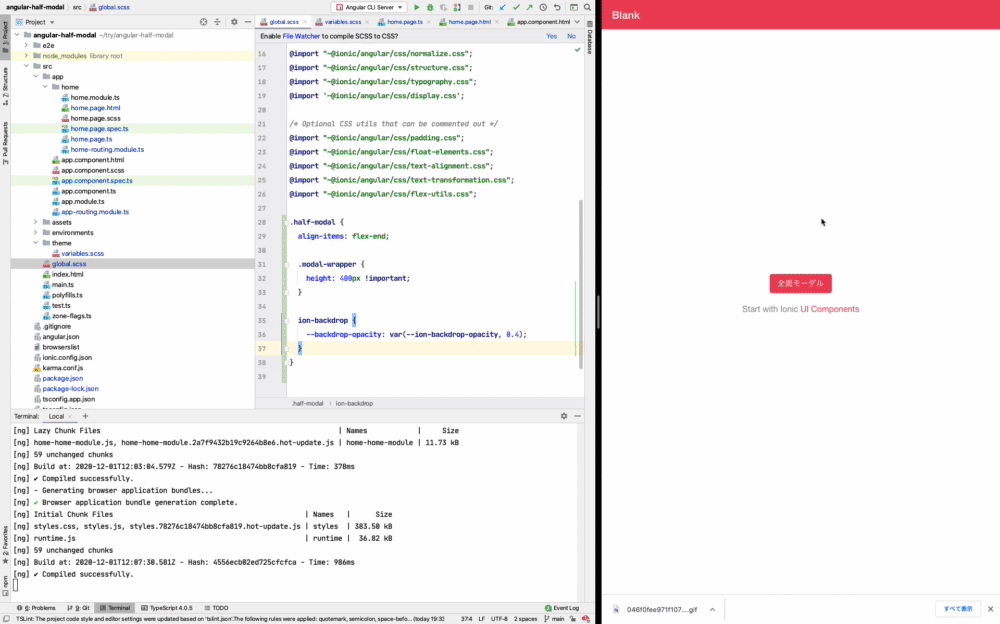
Task: Start debugging with the bug icon
Action: [430, 8]
